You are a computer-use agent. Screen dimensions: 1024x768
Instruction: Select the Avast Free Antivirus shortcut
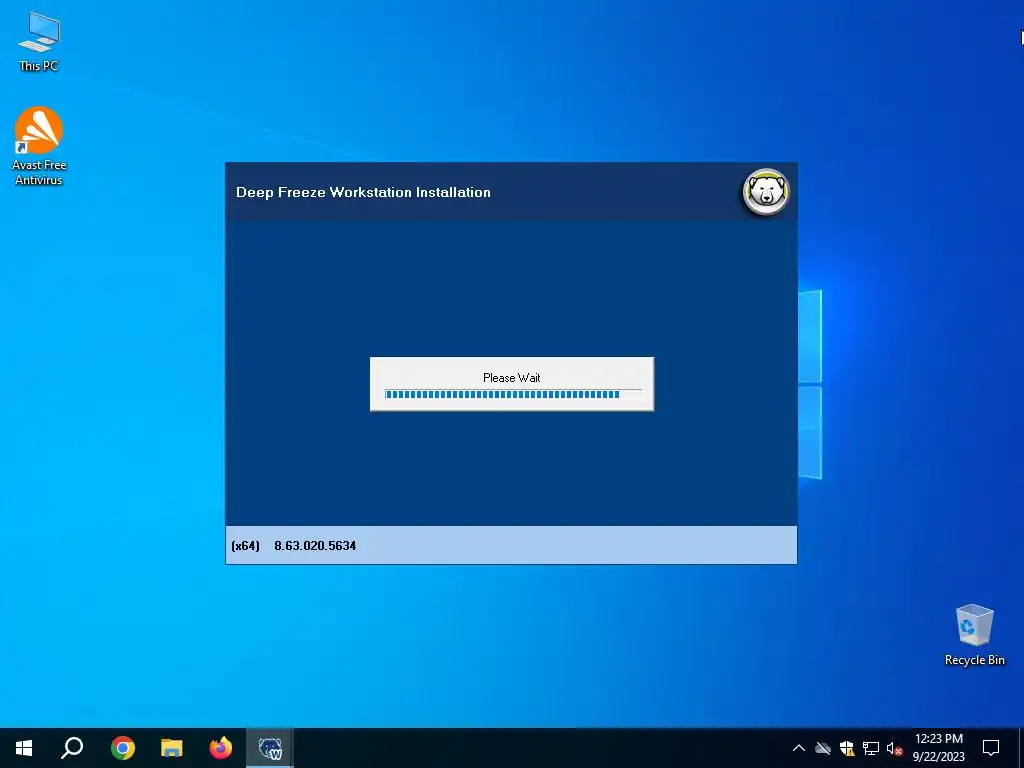[39, 146]
